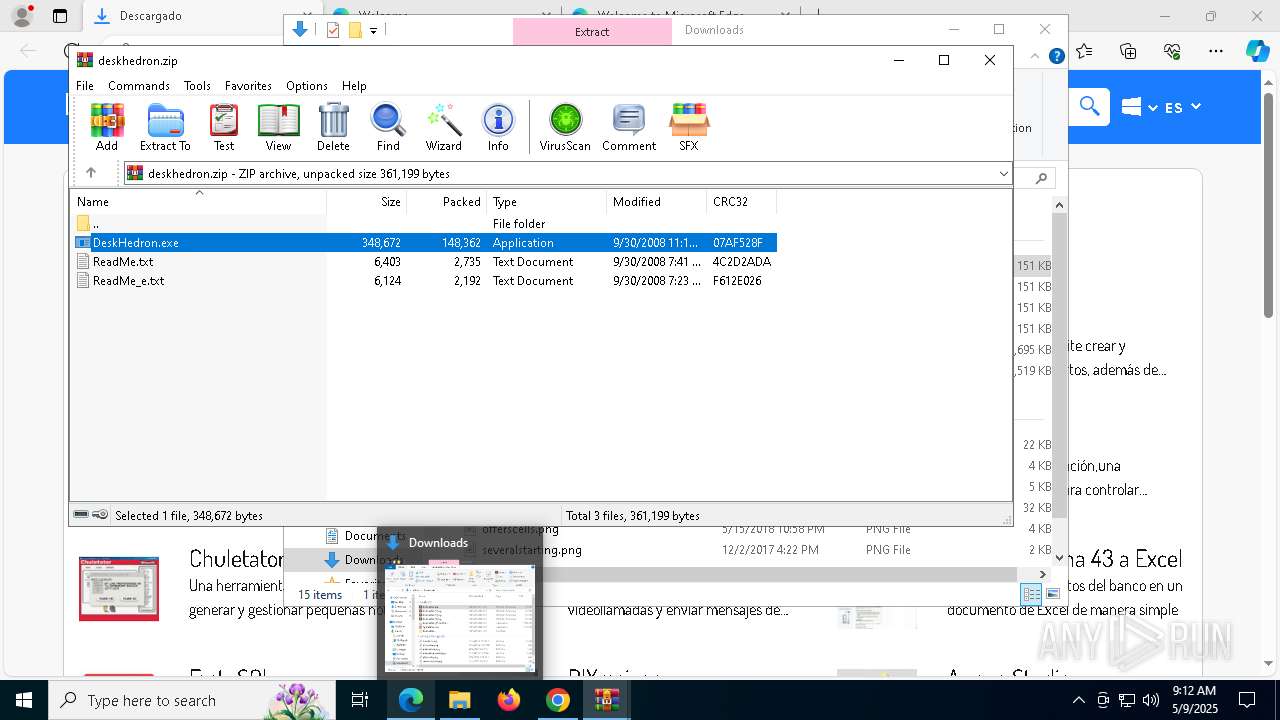Viewport: 1280px width, 720px height.
Task: Open the Favorites menu
Action: point(248,86)
